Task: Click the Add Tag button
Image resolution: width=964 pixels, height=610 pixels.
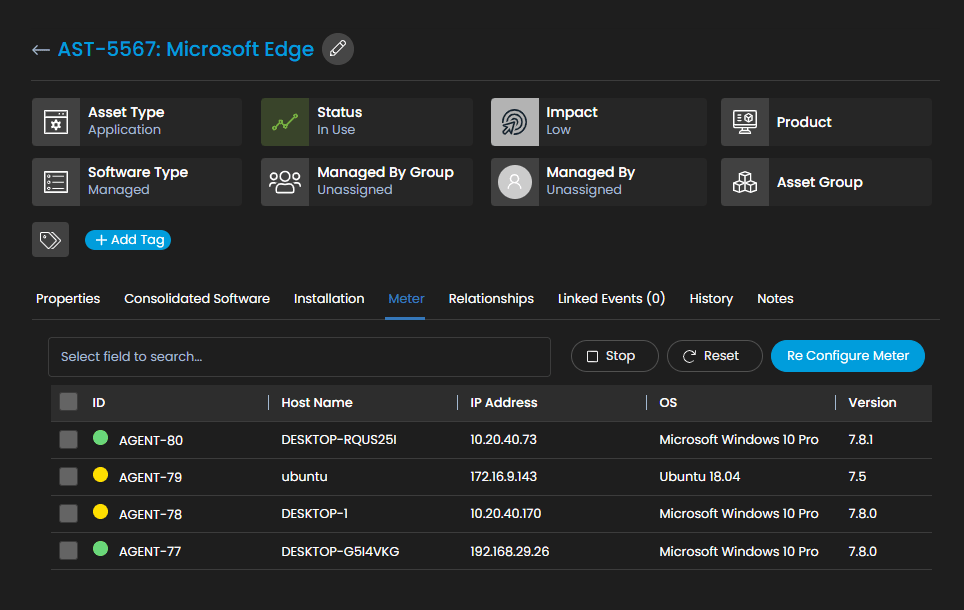Action: (128, 240)
